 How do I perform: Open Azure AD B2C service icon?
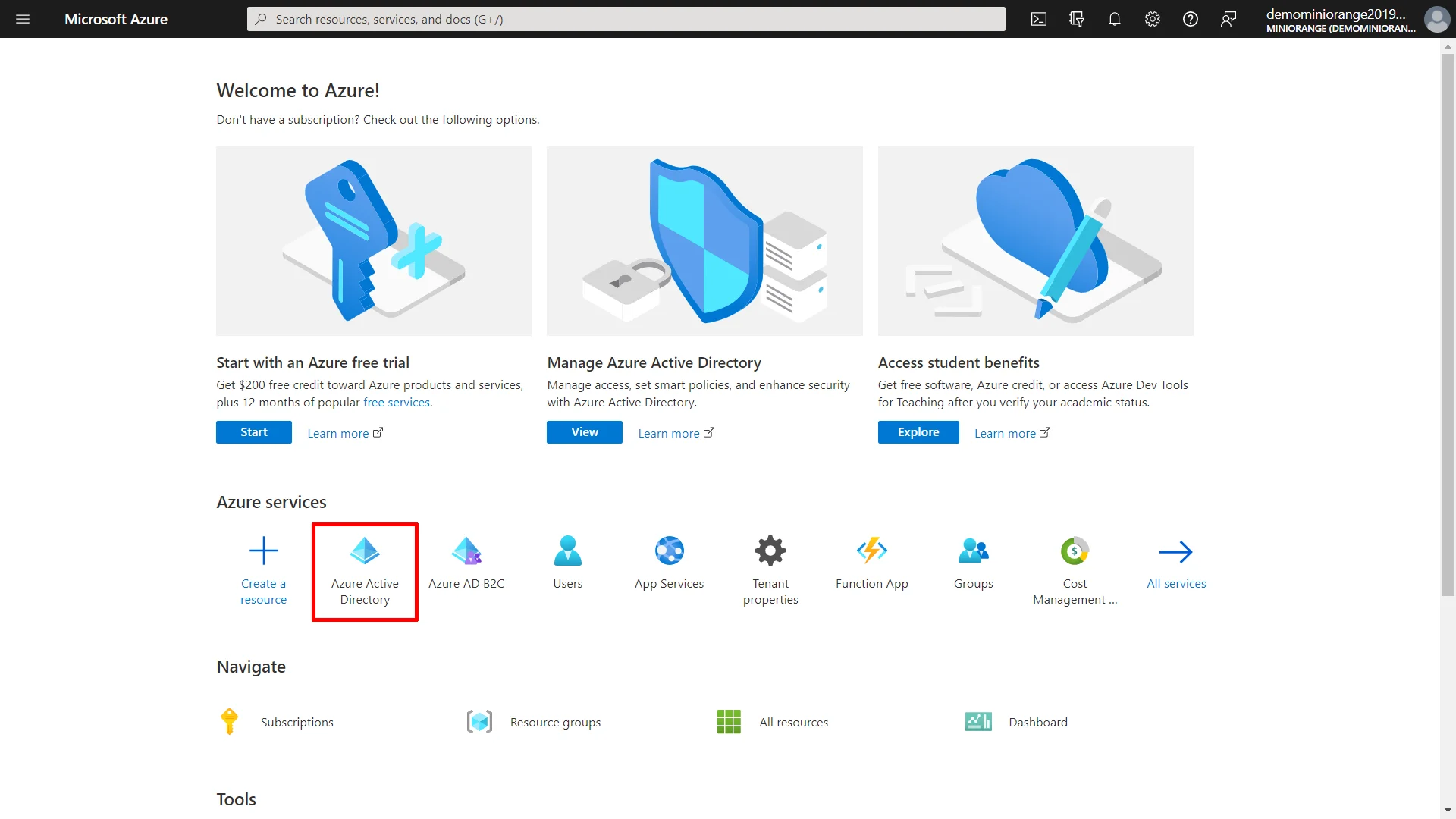466,551
